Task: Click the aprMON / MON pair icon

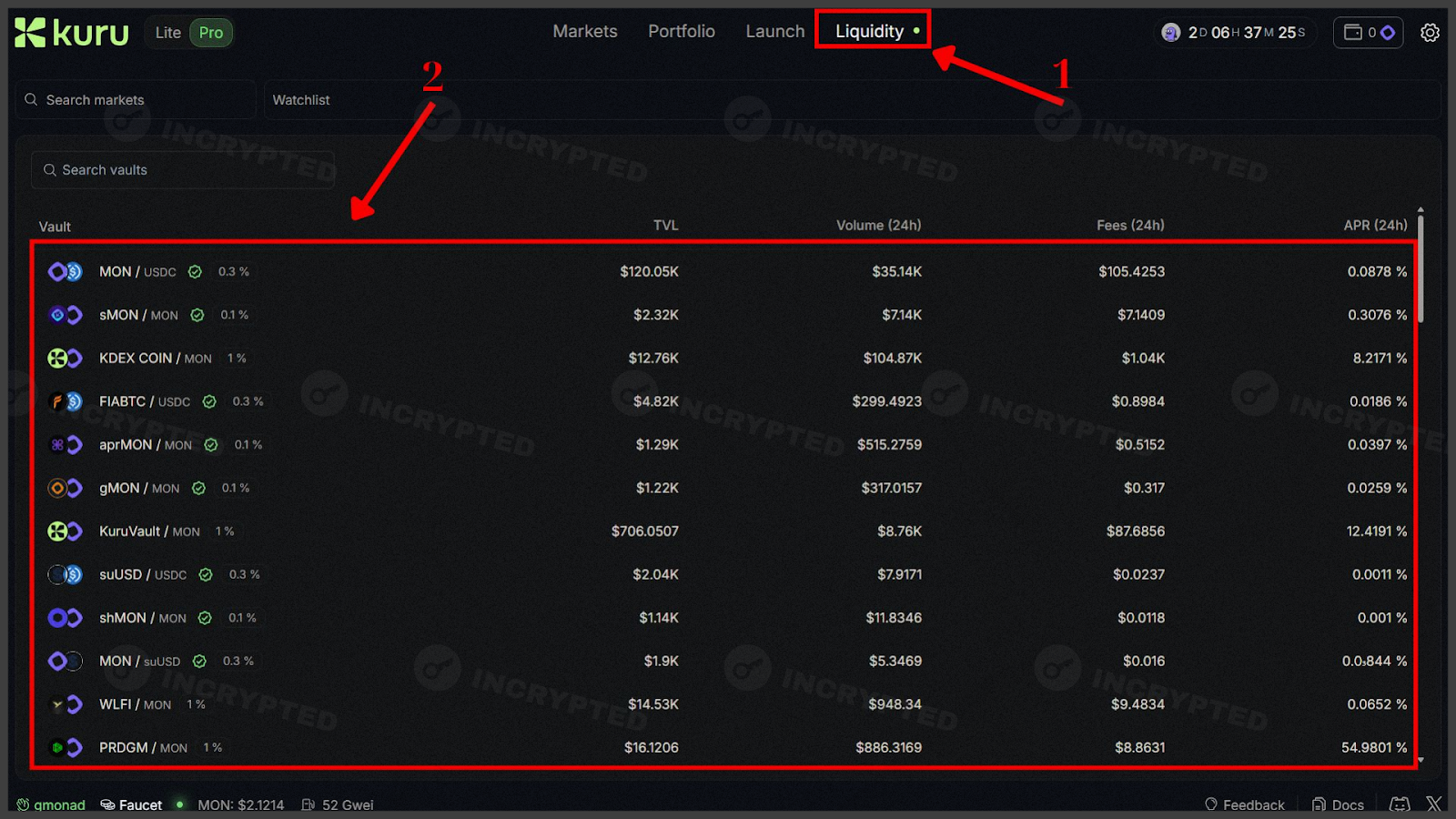Action: 66,444
